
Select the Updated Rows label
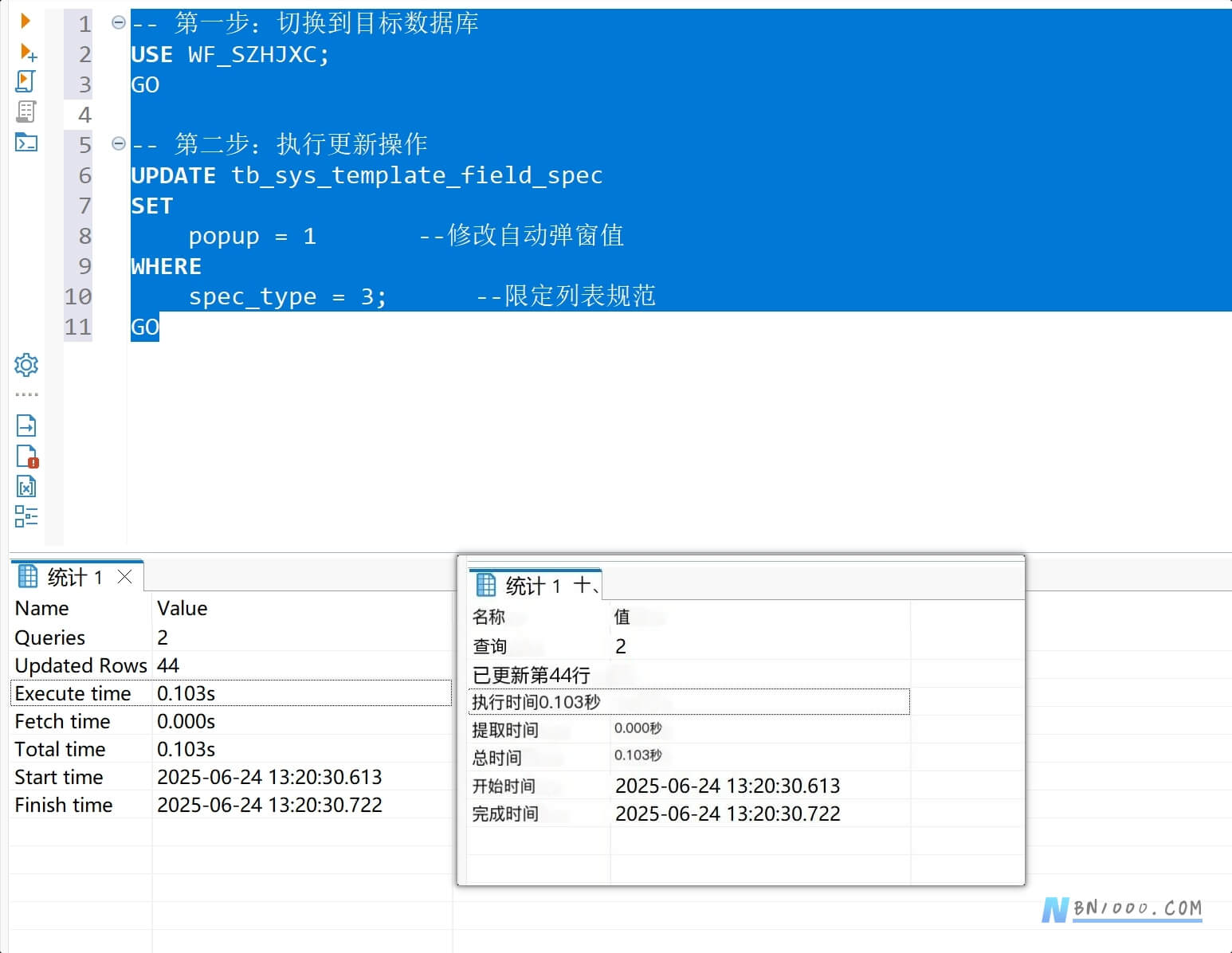[x=80, y=665]
